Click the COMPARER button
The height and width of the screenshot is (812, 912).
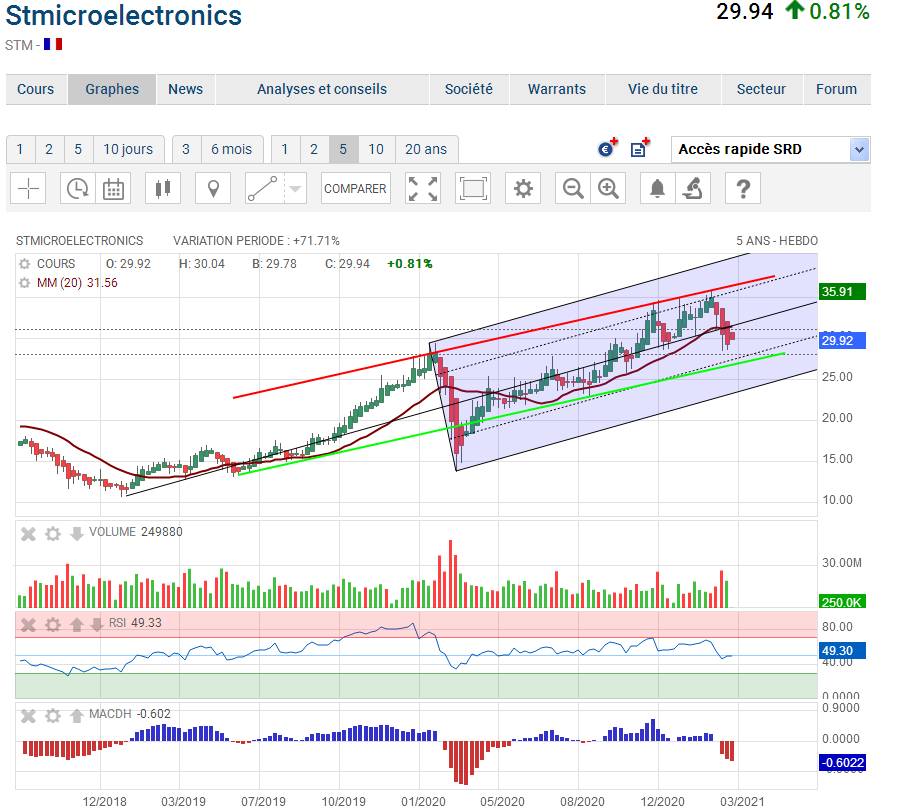pos(355,188)
